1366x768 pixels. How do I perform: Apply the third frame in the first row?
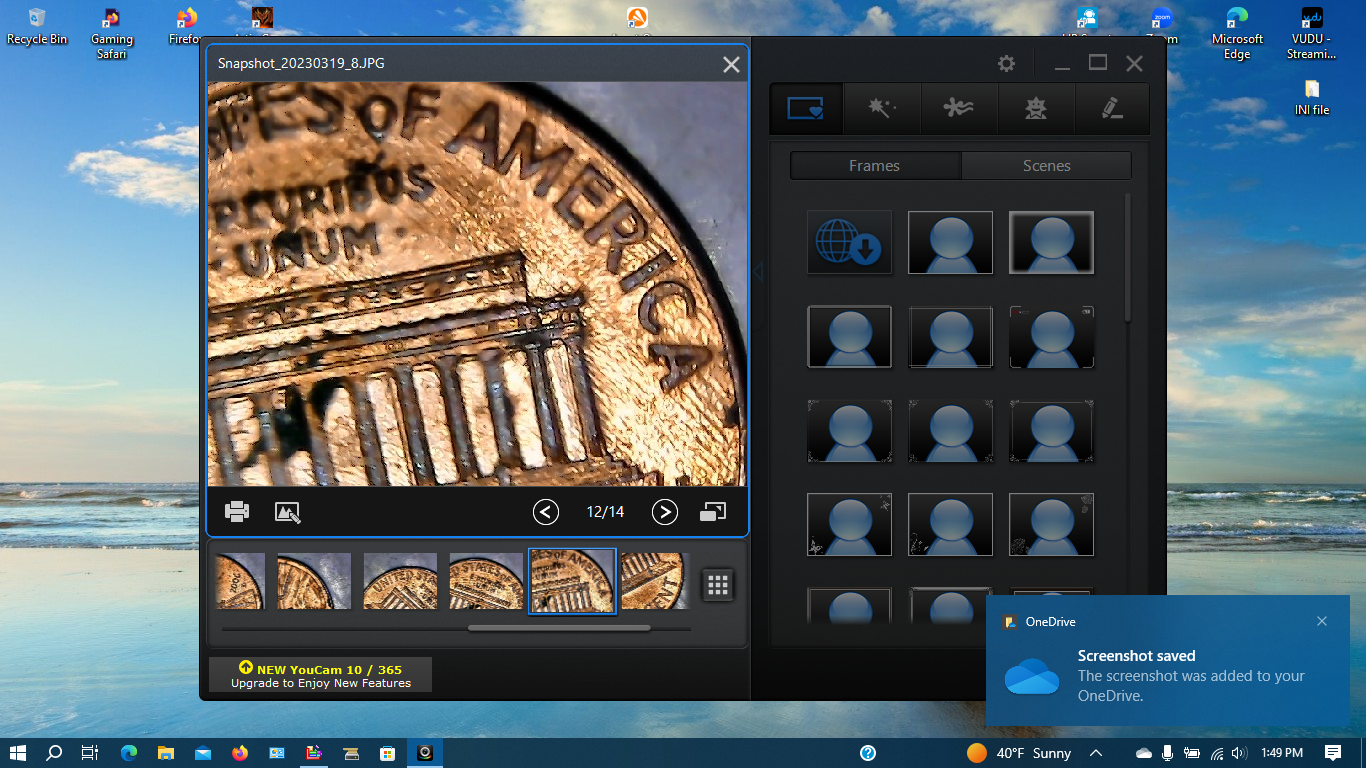point(1051,242)
